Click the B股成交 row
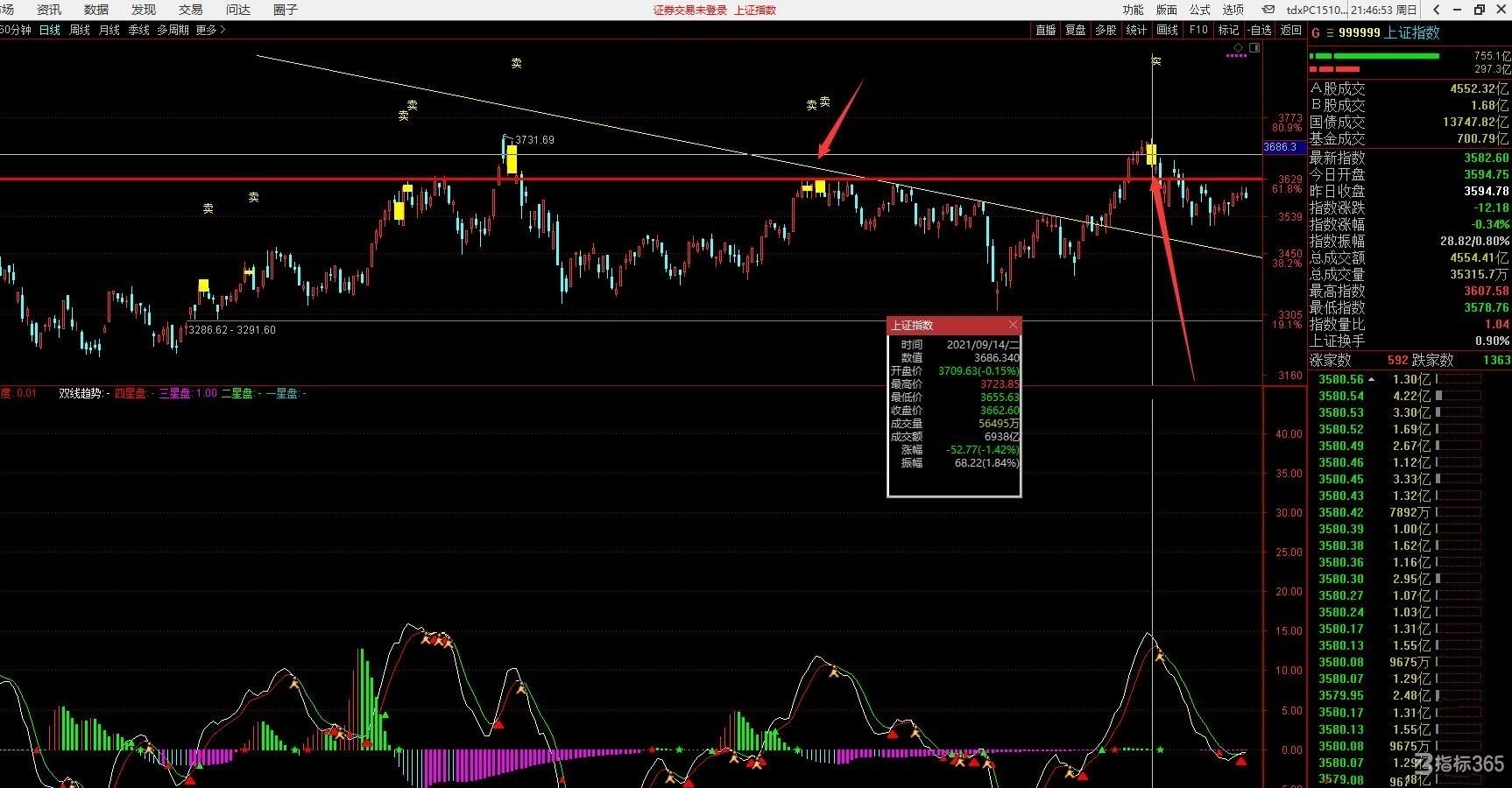Screen dimensions: 1512x788 (1410, 105)
